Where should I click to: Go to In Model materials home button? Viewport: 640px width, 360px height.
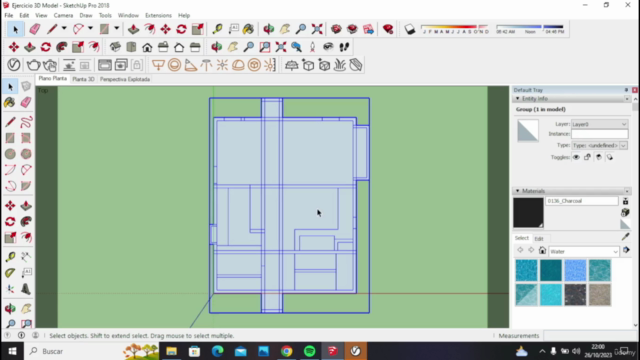tap(542, 251)
